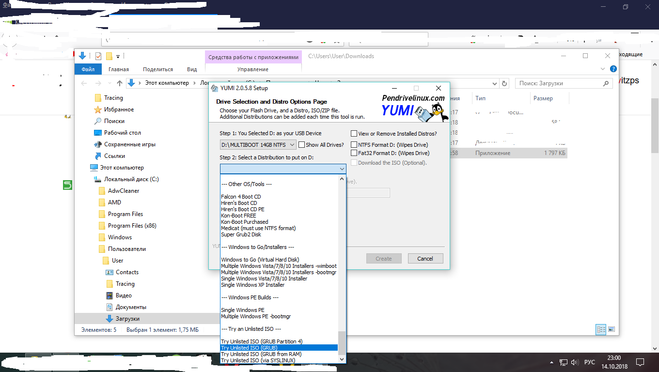Choose Hiren's Boot CD PE in list

[243, 209]
